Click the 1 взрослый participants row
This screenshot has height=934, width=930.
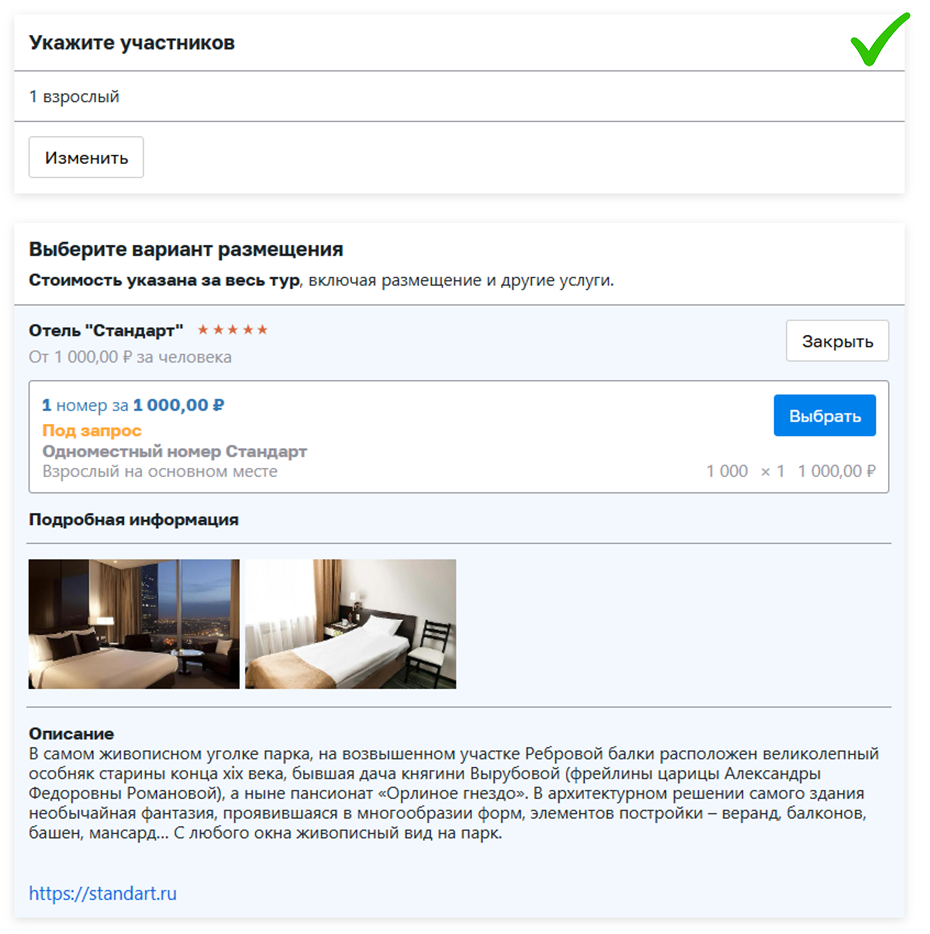[x=459, y=96]
